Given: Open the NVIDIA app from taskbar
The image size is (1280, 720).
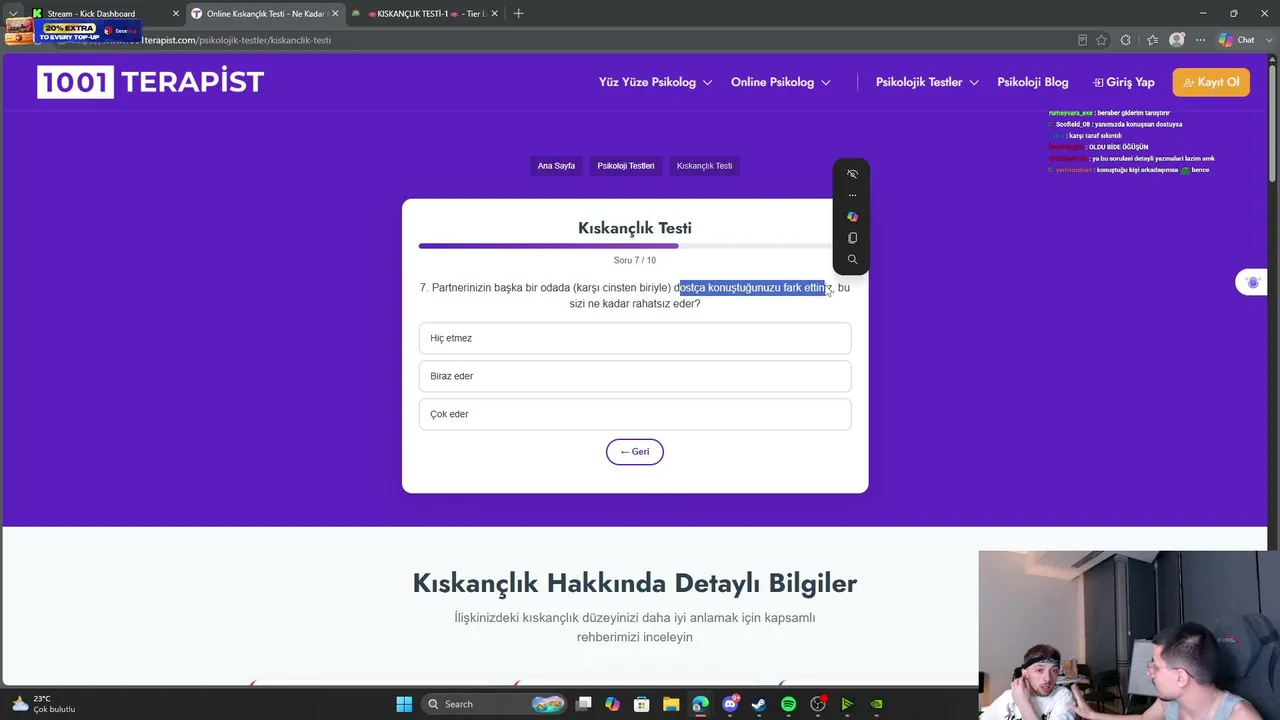Looking at the screenshot, I should [x=876, y=704].
